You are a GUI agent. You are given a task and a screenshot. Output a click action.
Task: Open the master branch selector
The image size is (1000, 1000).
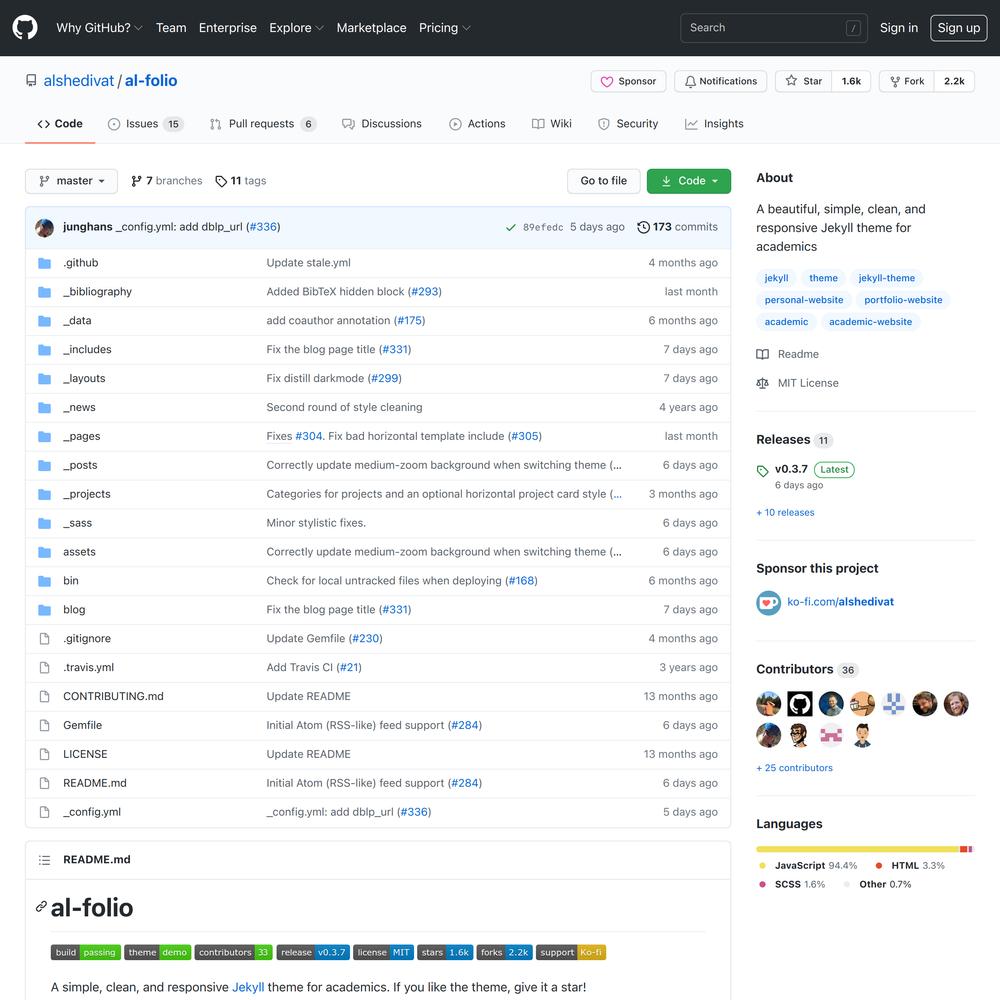[71, 181]
